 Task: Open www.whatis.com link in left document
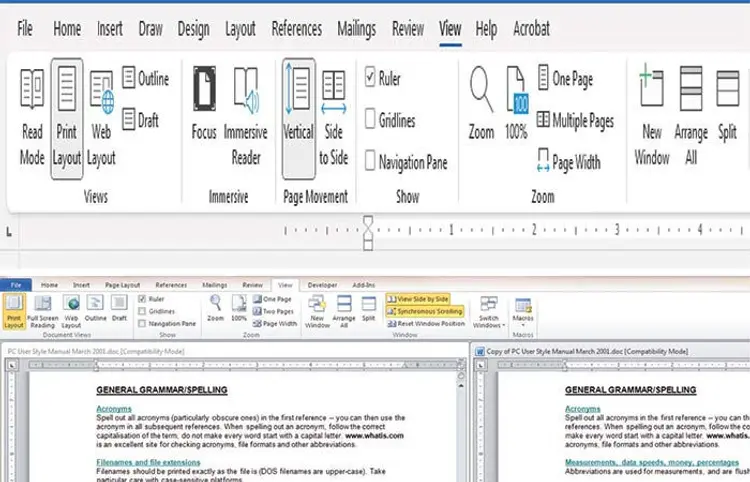[x=374, y=436]
